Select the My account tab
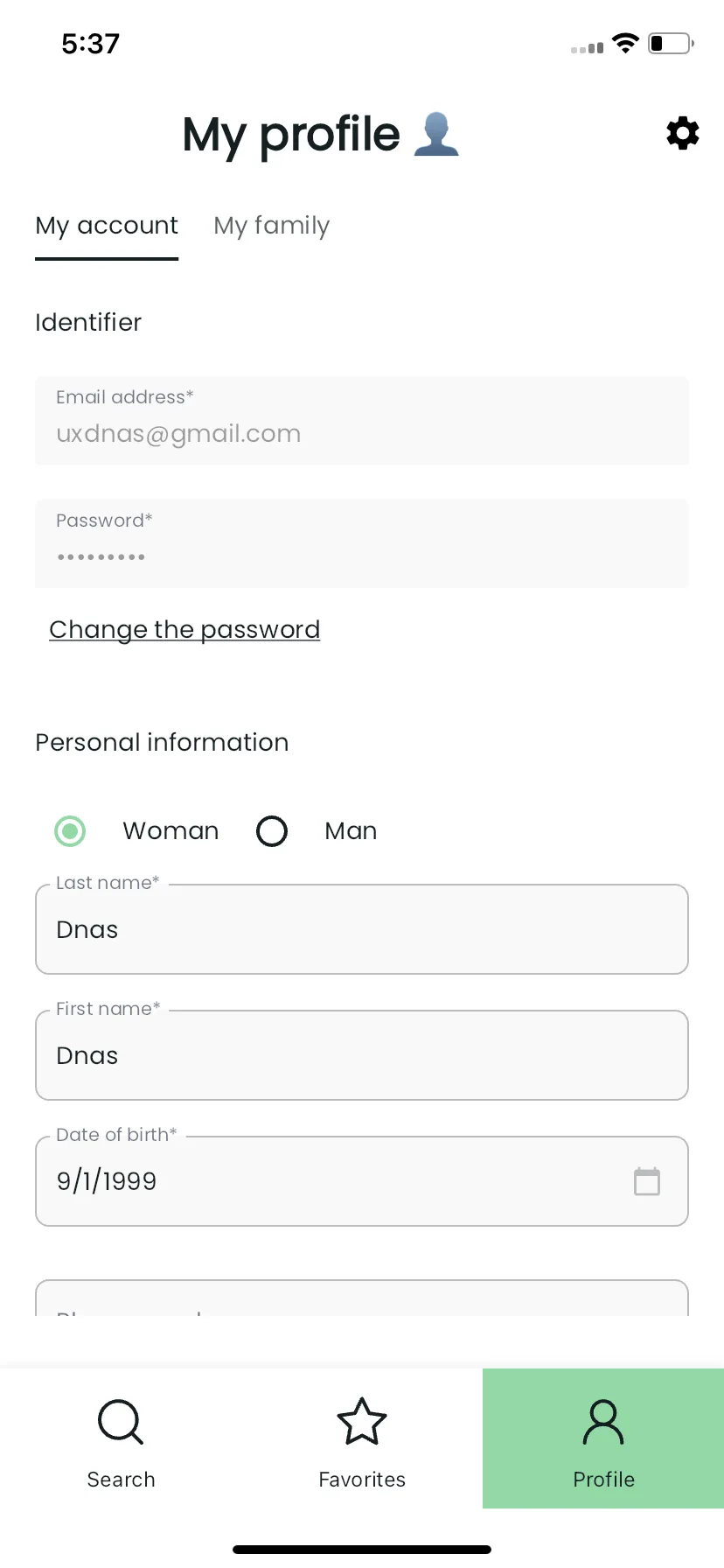Screen dimensions: 724x1568 [107, 226]
